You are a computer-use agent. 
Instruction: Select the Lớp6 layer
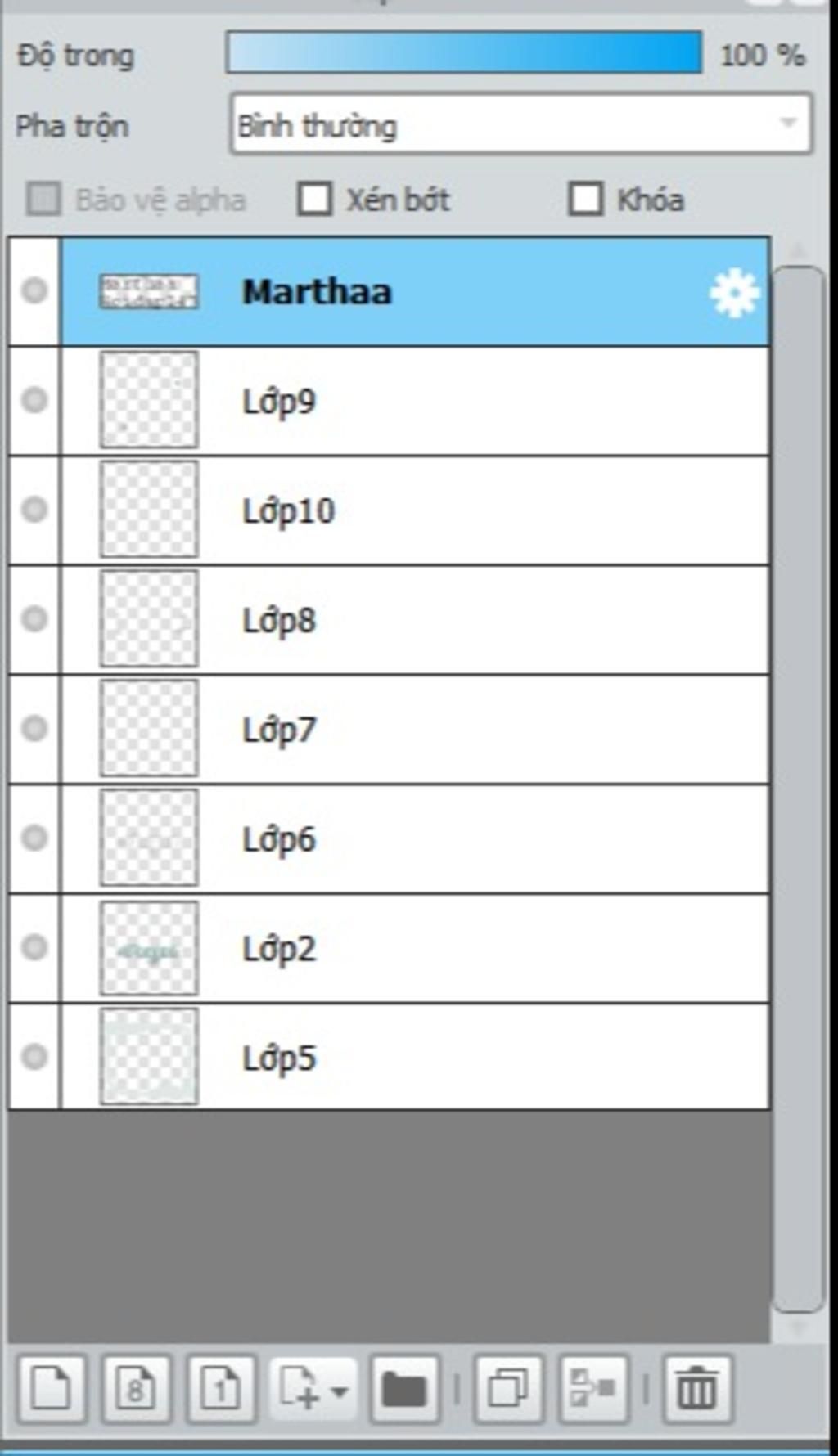coord(415,838)
